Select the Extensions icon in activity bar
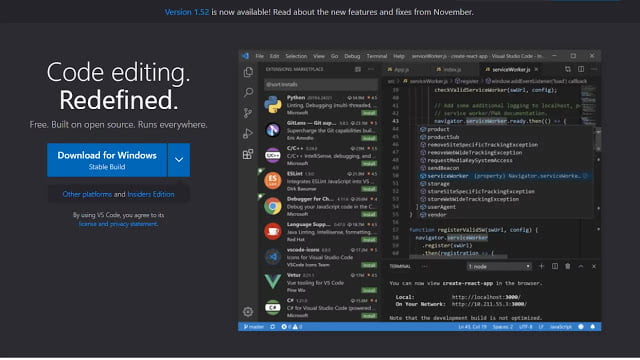 click(248, 154)
